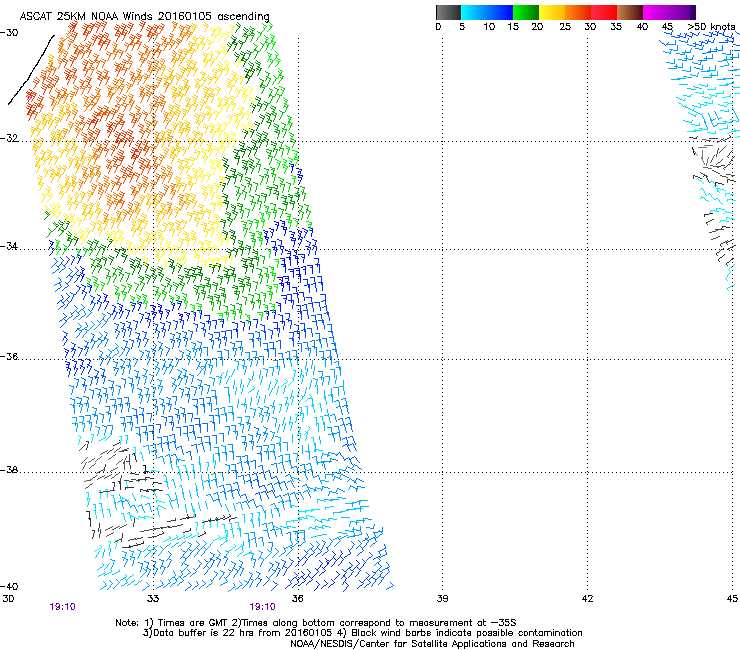Click the black diagonal coastline segment

[x=31, y=69]
